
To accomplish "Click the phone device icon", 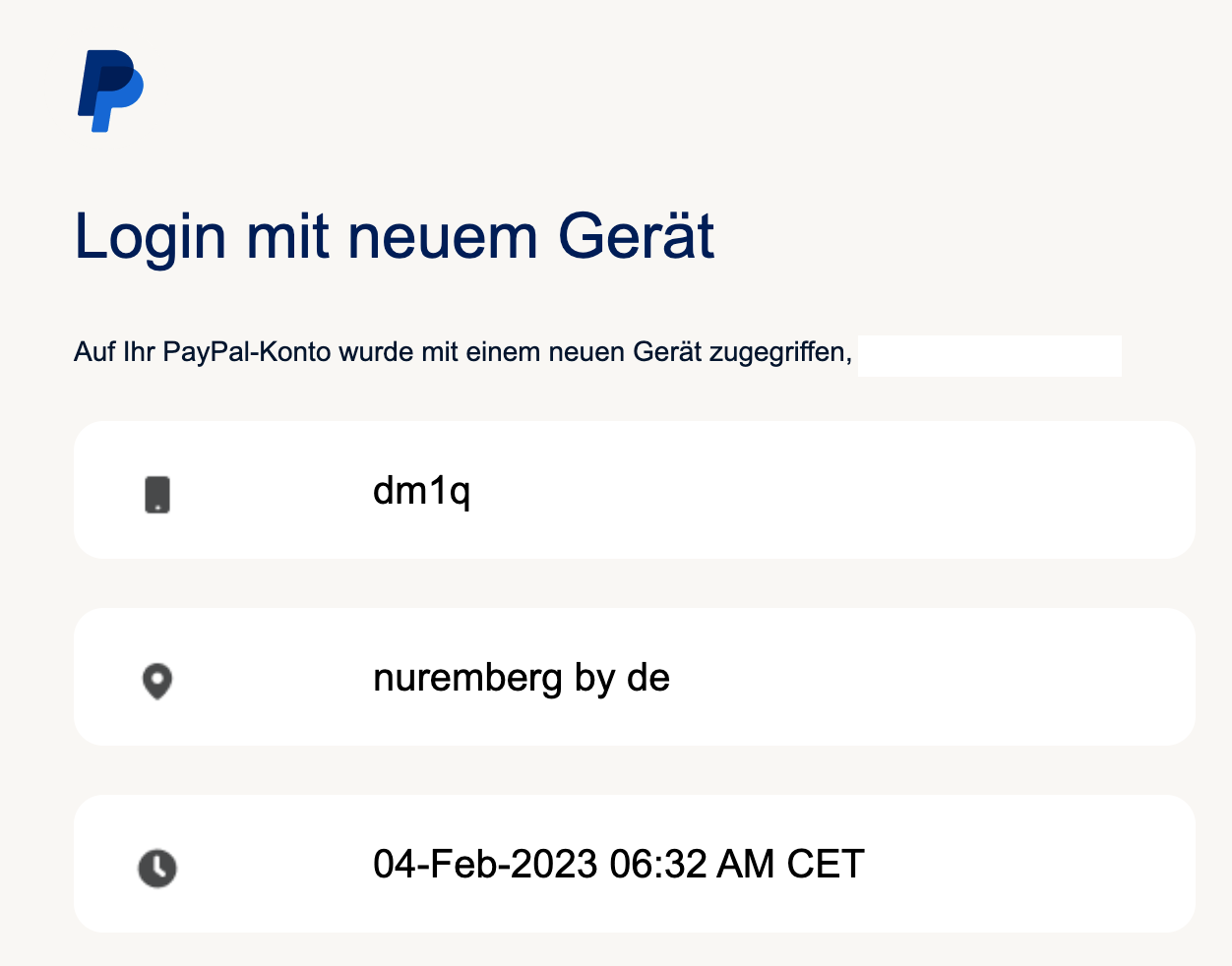I will [157, 494].
